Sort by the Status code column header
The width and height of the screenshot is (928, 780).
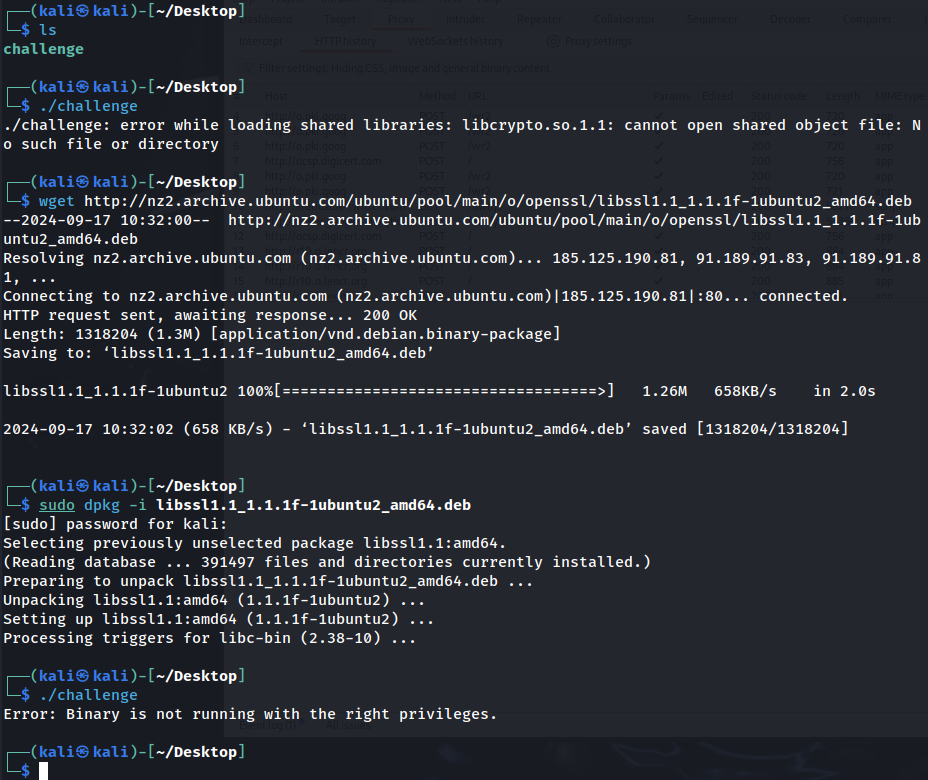pos(779,96)
